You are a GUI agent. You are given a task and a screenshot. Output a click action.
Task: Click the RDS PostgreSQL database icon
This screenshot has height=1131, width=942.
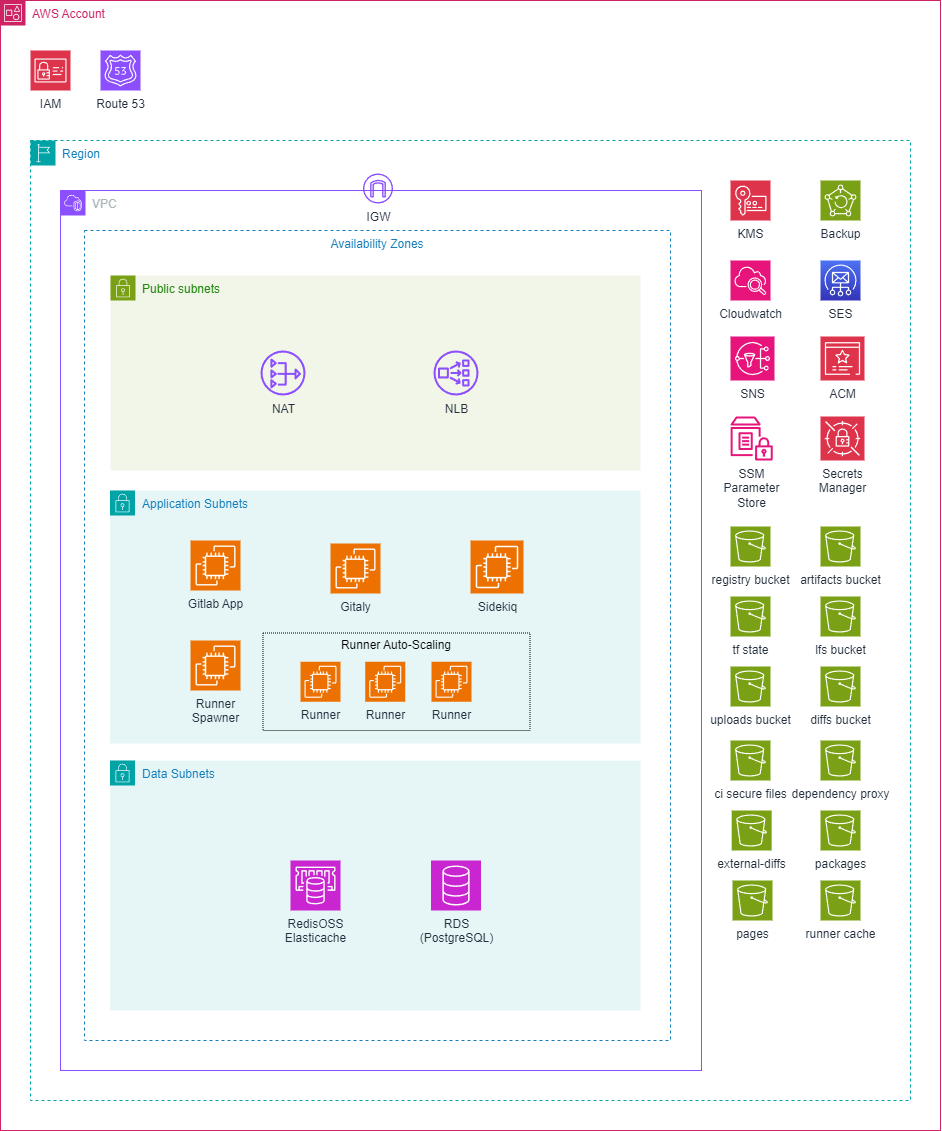click(x=456, y=885)
